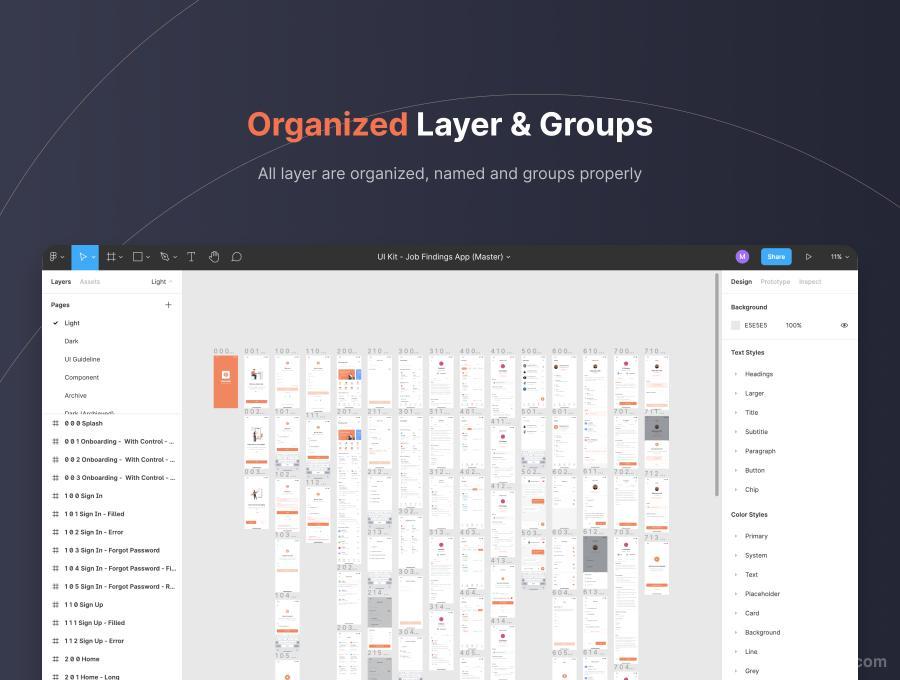Click the user avatar M

pyautogui.click(x=742, y=257)
